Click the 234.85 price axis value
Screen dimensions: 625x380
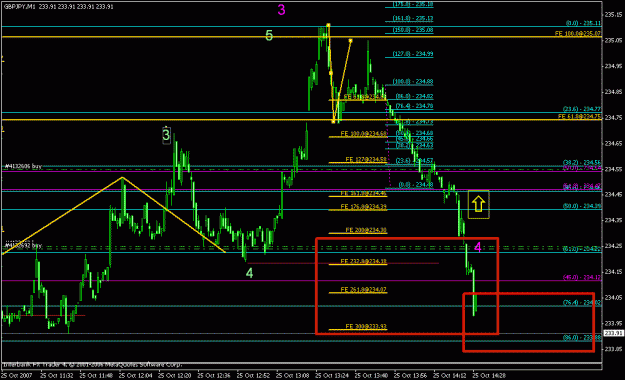pos(613,92)
